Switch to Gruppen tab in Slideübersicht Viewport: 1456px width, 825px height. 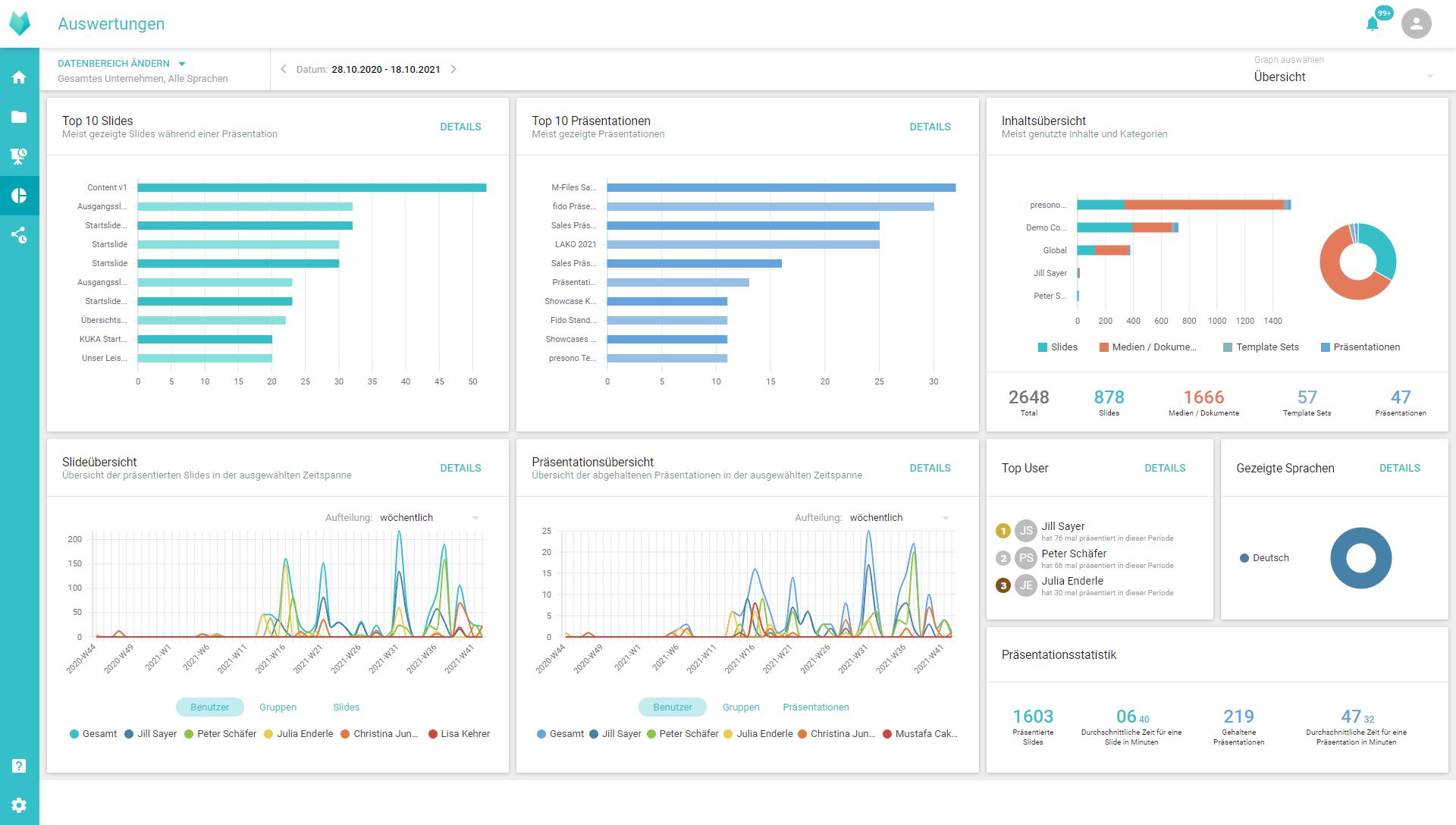(x=278, y=707)
